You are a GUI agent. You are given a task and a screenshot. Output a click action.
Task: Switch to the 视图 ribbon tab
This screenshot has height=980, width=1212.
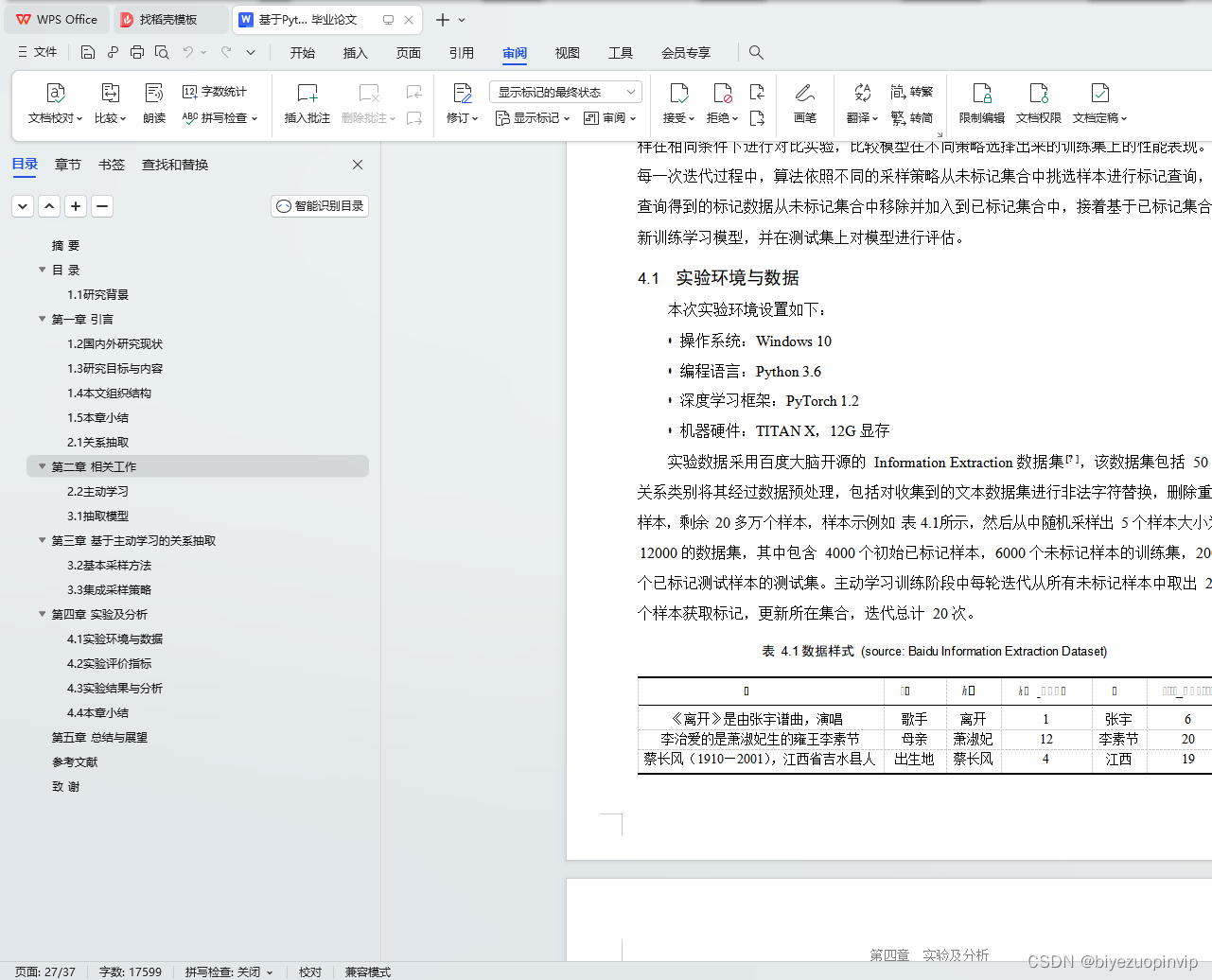tap(567, 53)
